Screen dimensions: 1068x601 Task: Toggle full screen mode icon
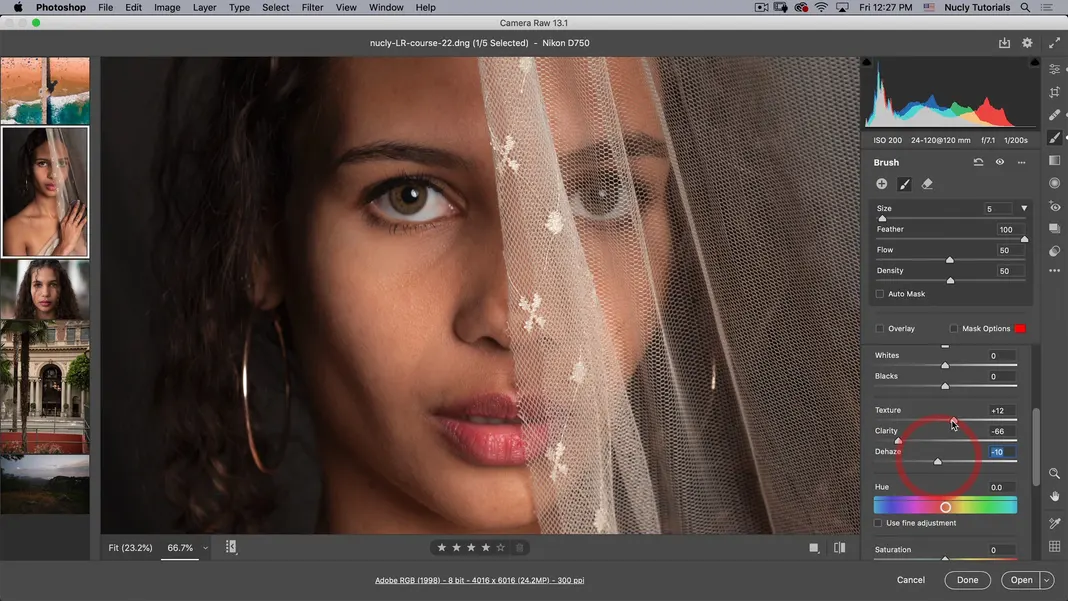(x=1054, y=43)
